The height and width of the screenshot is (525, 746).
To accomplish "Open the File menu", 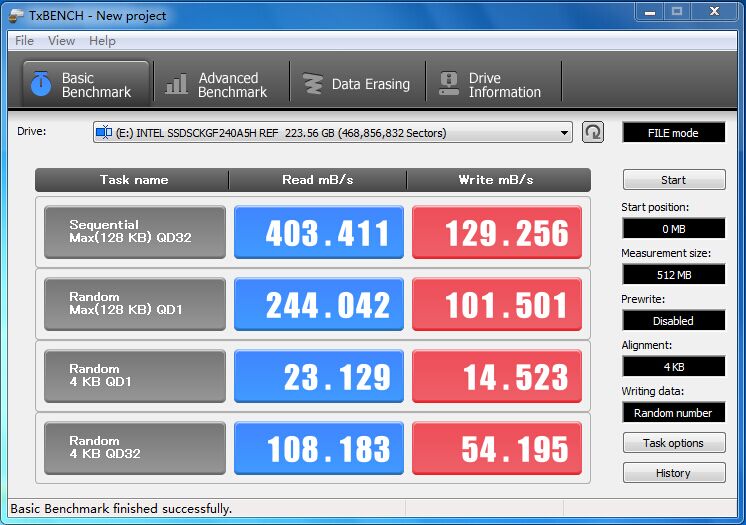I will click(x=24, y=41).
